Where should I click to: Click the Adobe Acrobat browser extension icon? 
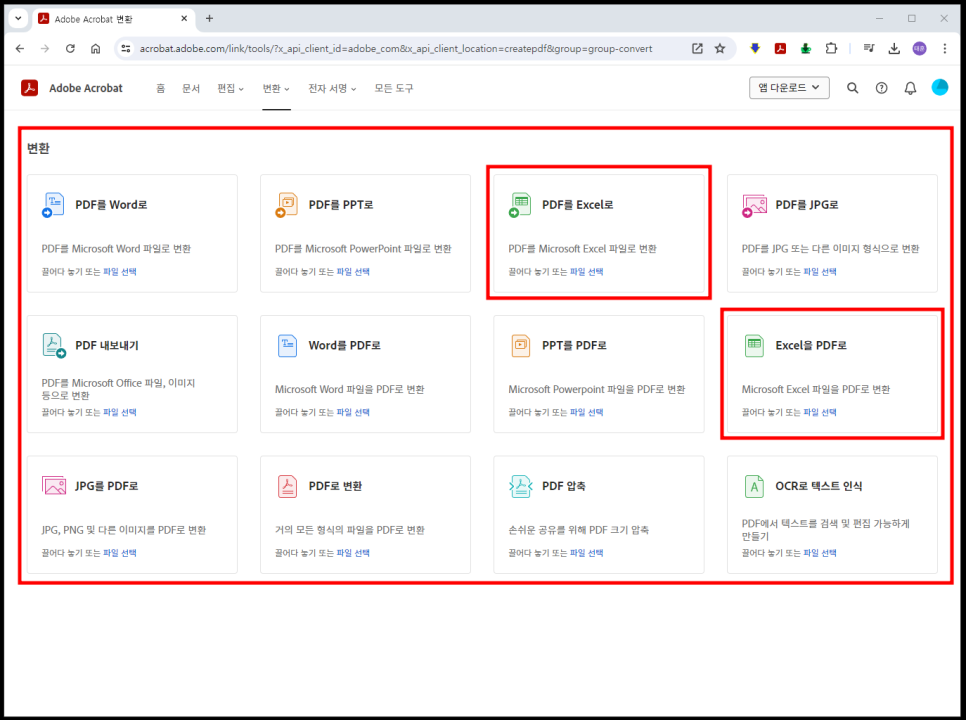click(780, 48)
